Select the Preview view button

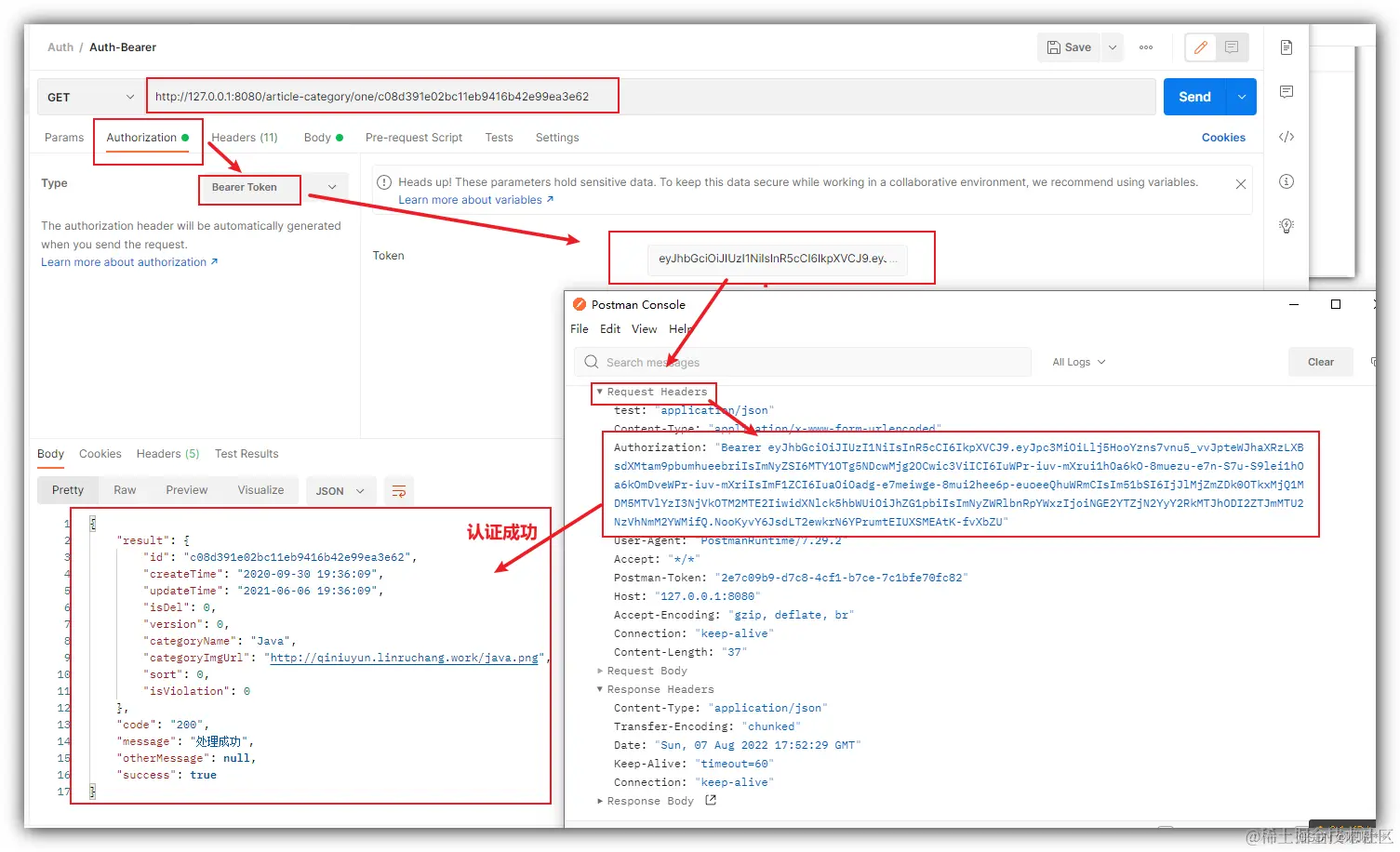187,490
